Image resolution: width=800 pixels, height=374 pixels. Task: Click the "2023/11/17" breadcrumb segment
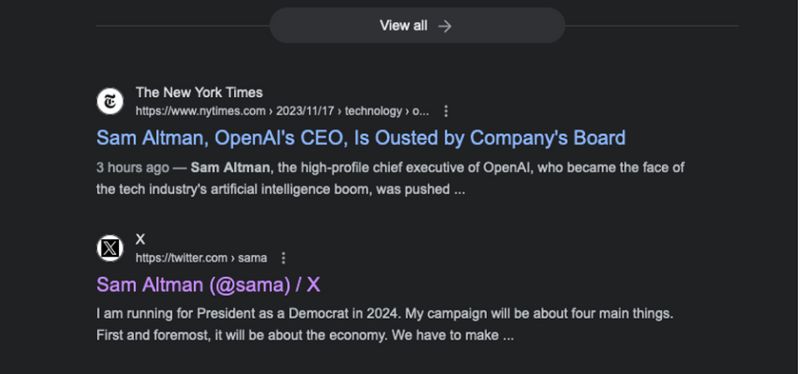[x=303, y=111]
